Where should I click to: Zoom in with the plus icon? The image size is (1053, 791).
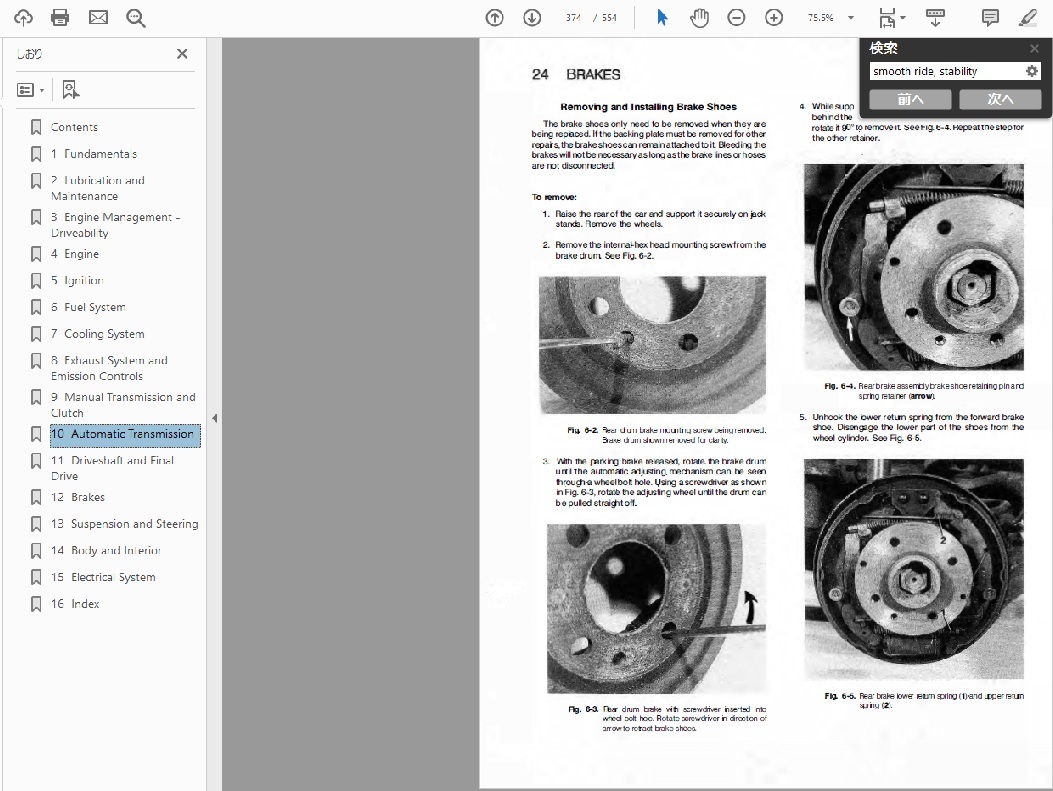click(x=774, y=17)
